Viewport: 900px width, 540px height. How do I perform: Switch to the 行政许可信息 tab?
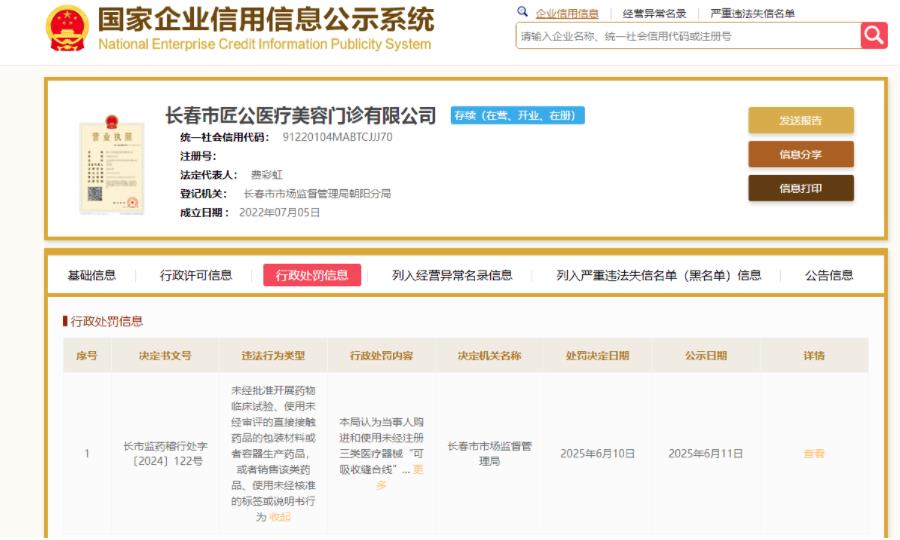[196, 275]
